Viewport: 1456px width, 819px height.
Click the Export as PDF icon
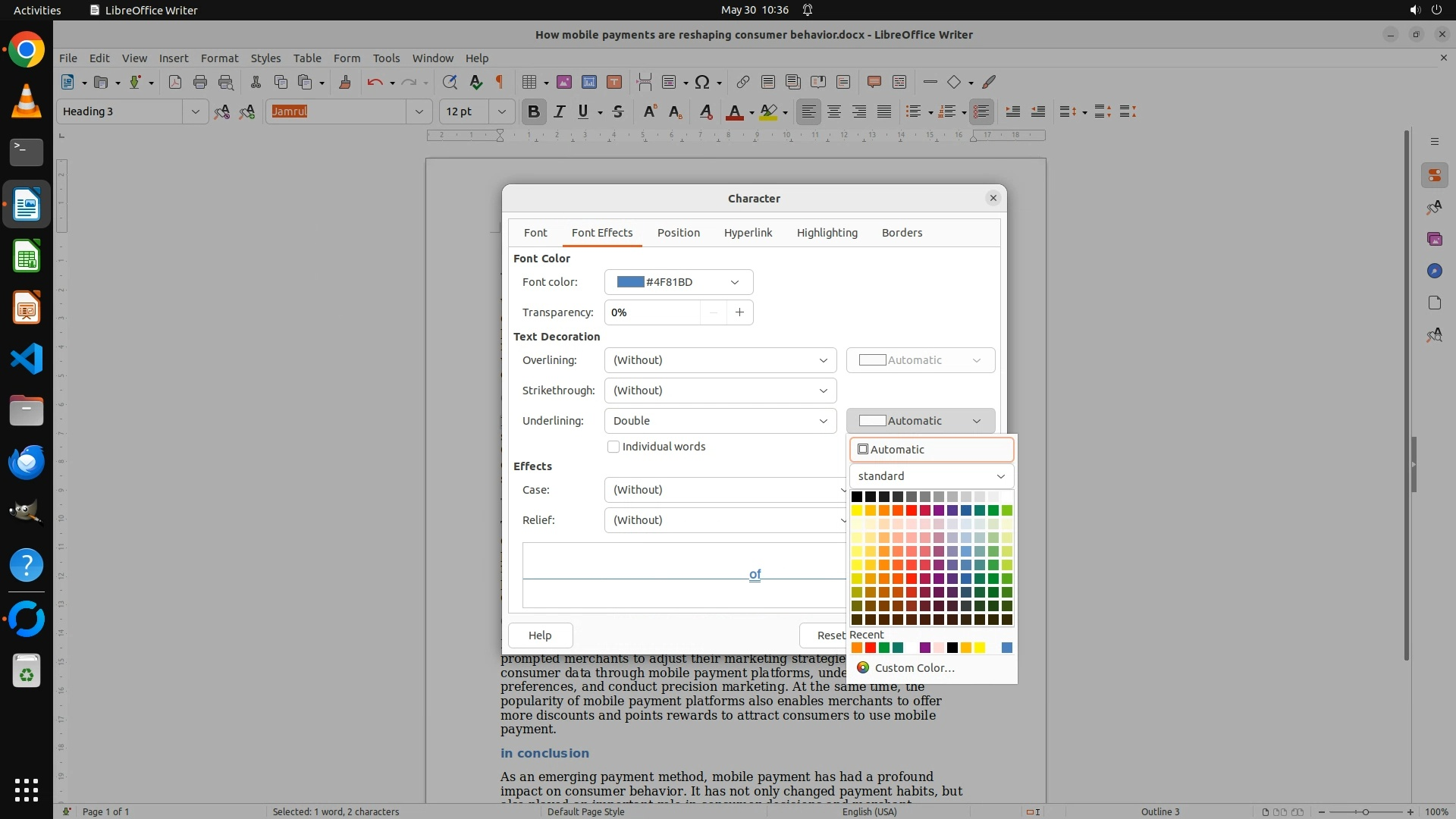tap(175, 83)
